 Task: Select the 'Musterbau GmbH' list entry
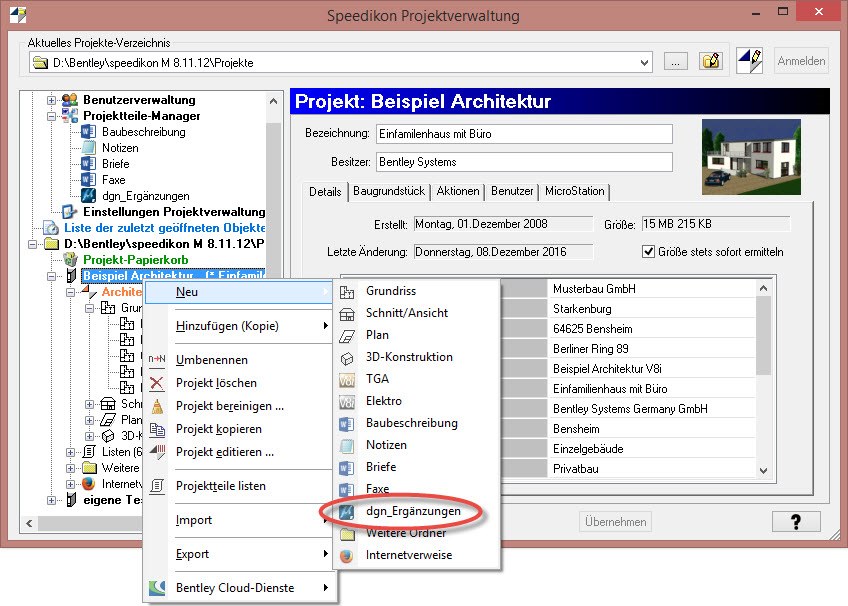(652, 289)
